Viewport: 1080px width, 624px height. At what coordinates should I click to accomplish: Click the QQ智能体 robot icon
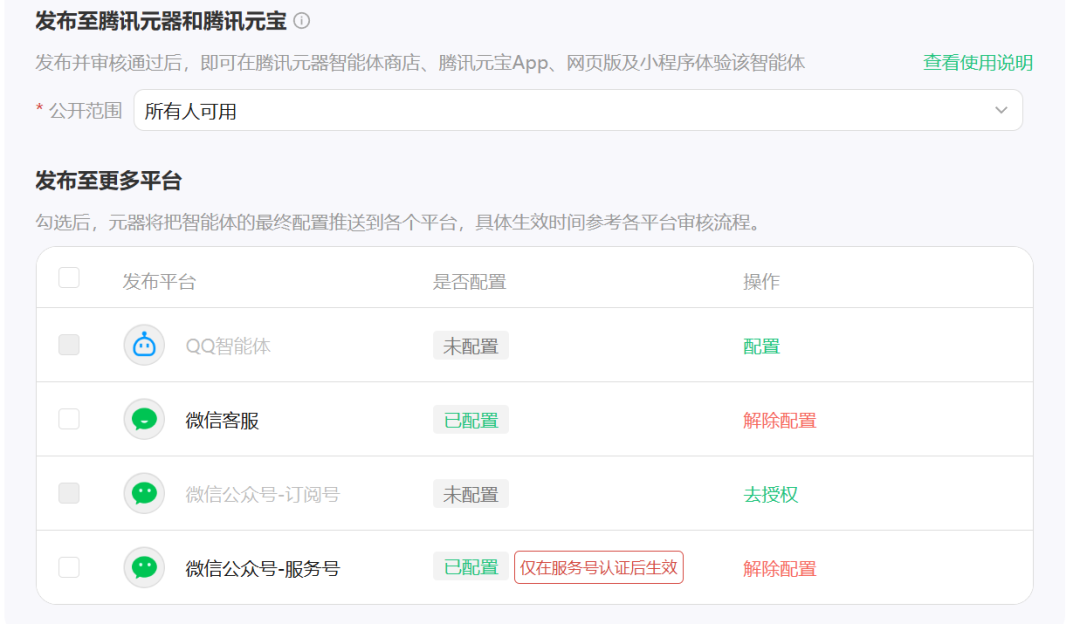(144, 345)
